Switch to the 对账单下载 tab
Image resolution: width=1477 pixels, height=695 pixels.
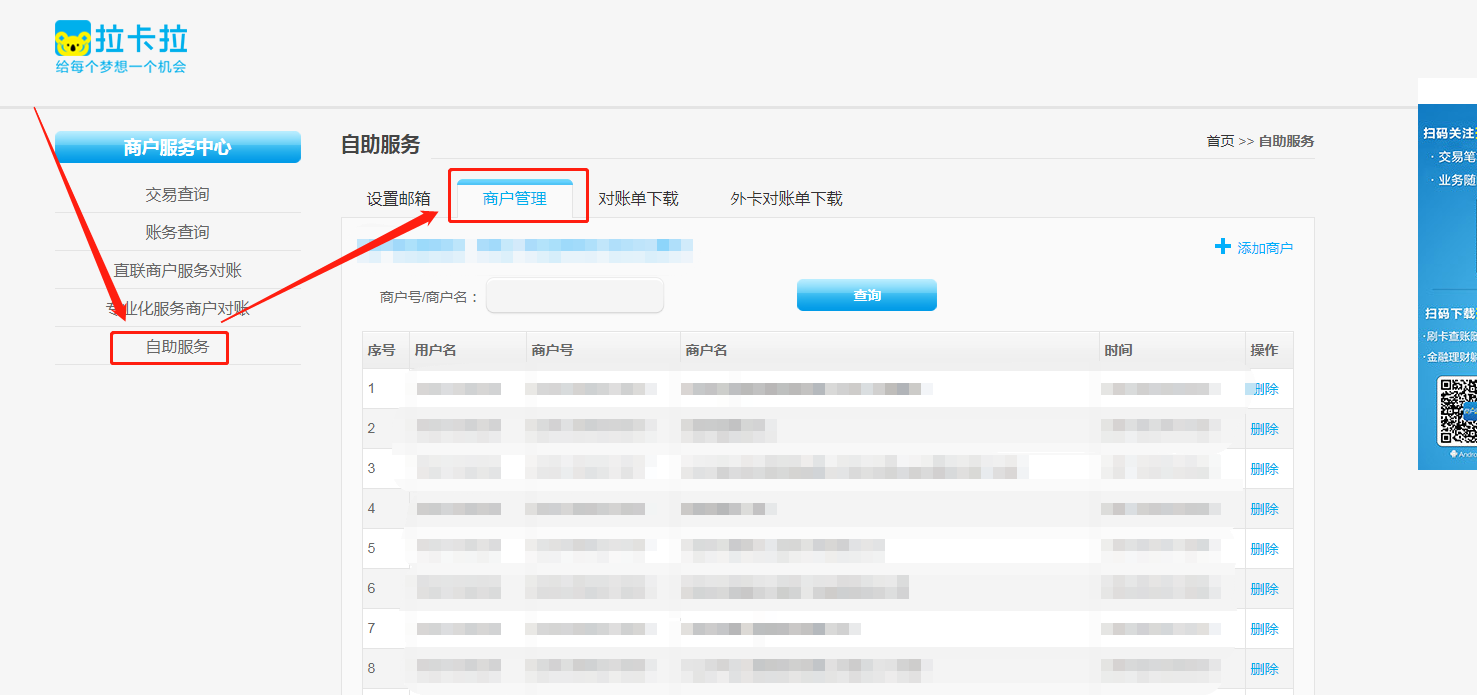click(638, 199)
